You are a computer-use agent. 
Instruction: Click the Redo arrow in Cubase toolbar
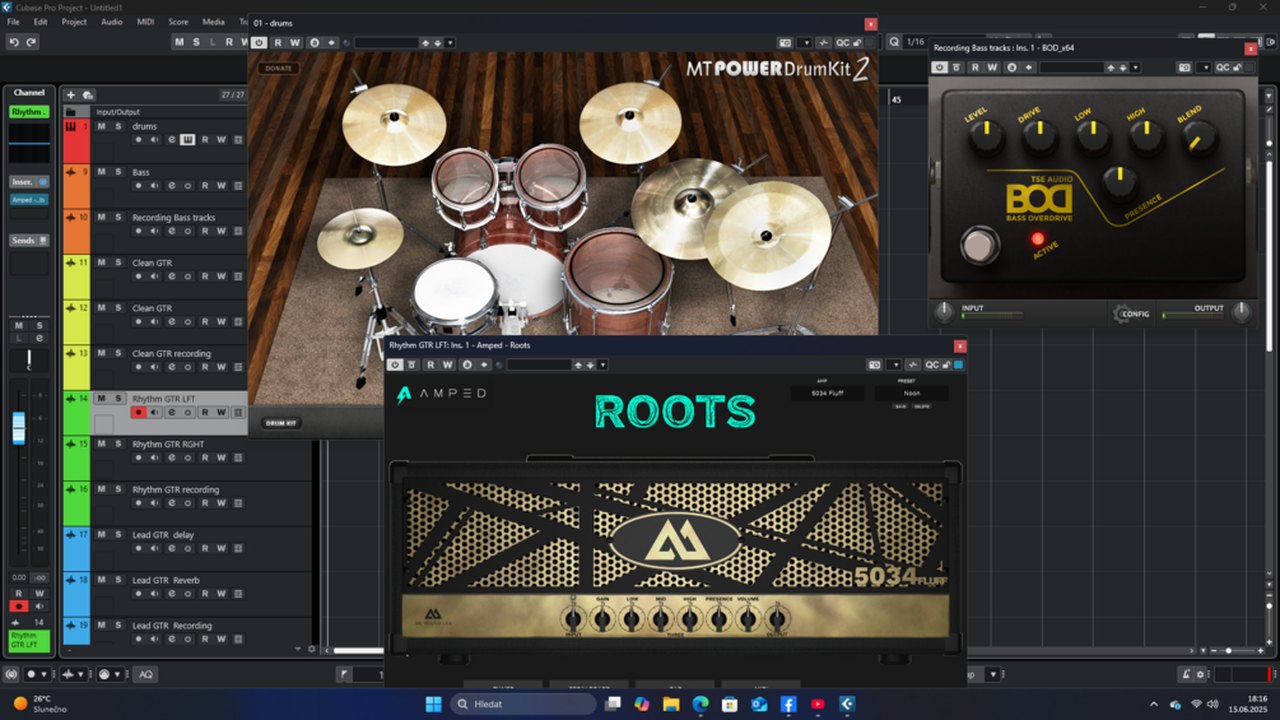[31, 42]
